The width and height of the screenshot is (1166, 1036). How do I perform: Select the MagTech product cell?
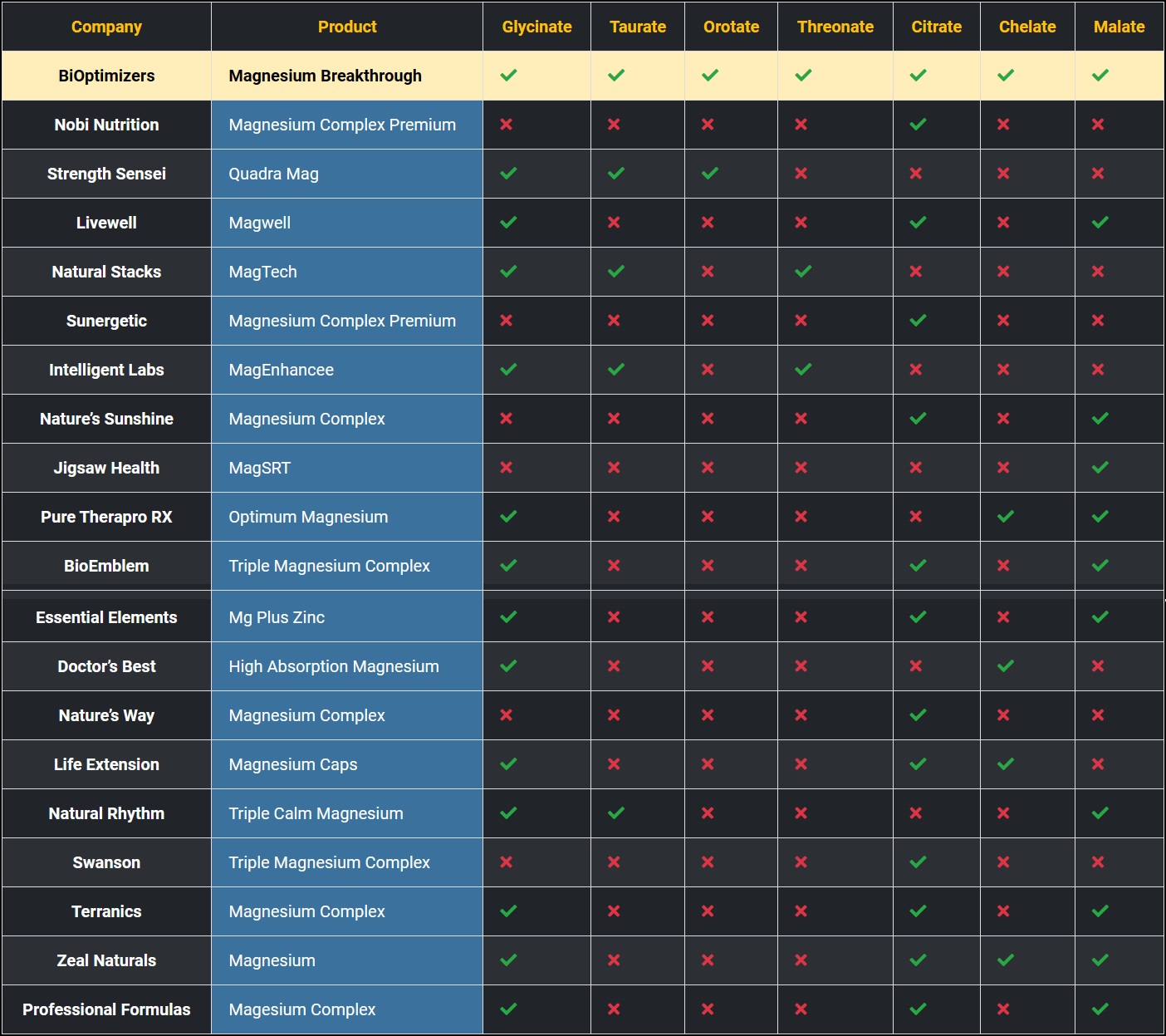click(347, 272)
